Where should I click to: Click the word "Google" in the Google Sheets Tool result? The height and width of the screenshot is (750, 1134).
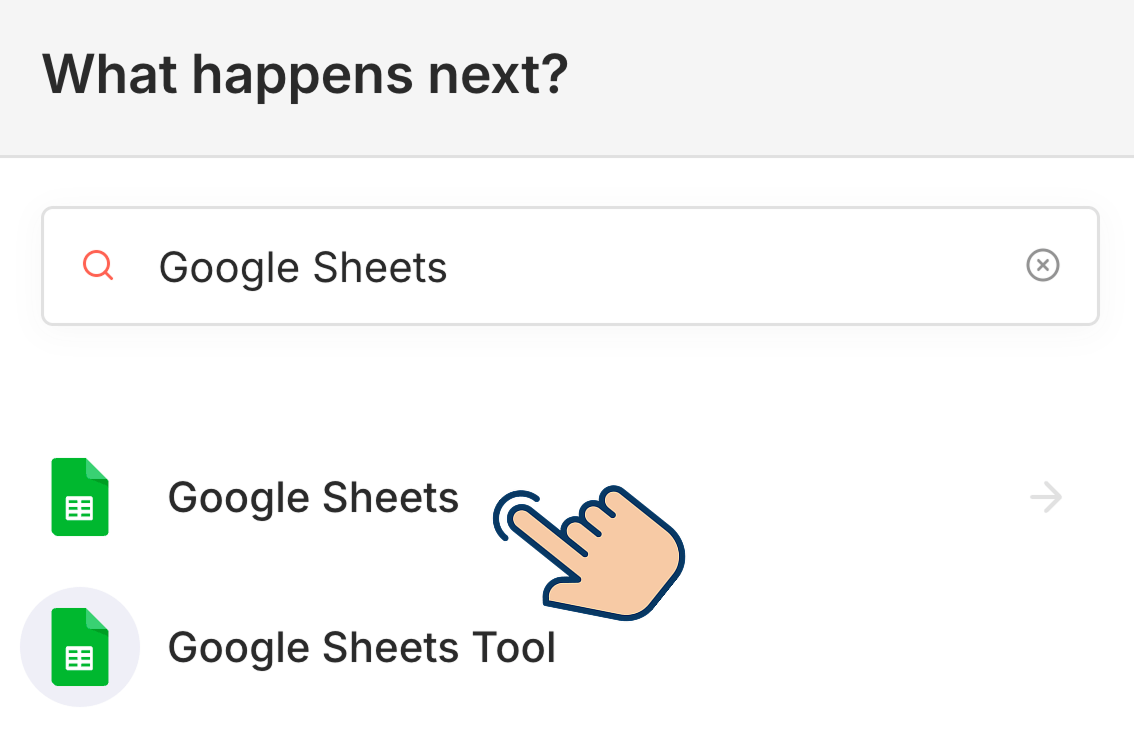[238, 647]
